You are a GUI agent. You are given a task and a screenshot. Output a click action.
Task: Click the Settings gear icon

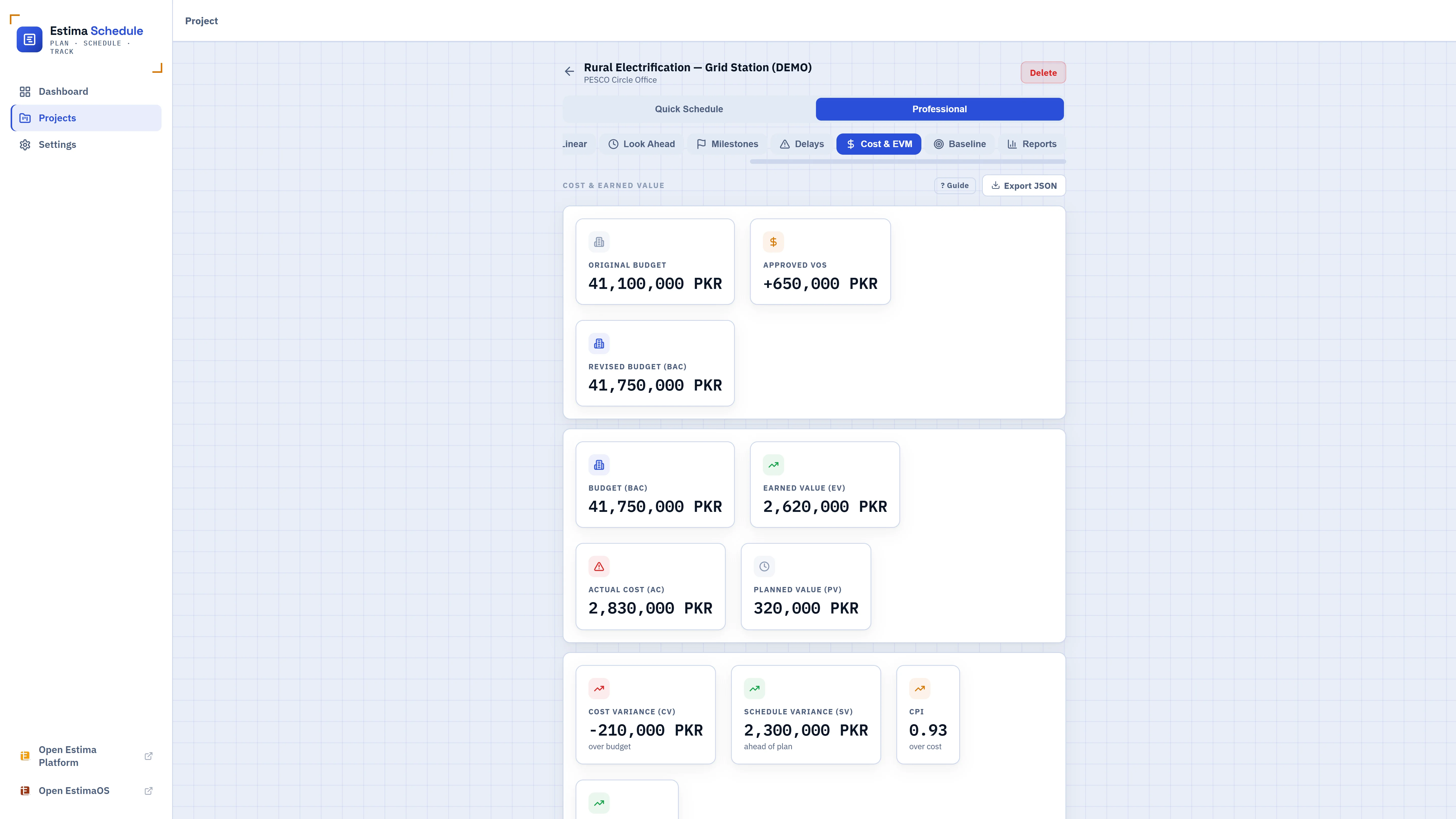point(25,145)
